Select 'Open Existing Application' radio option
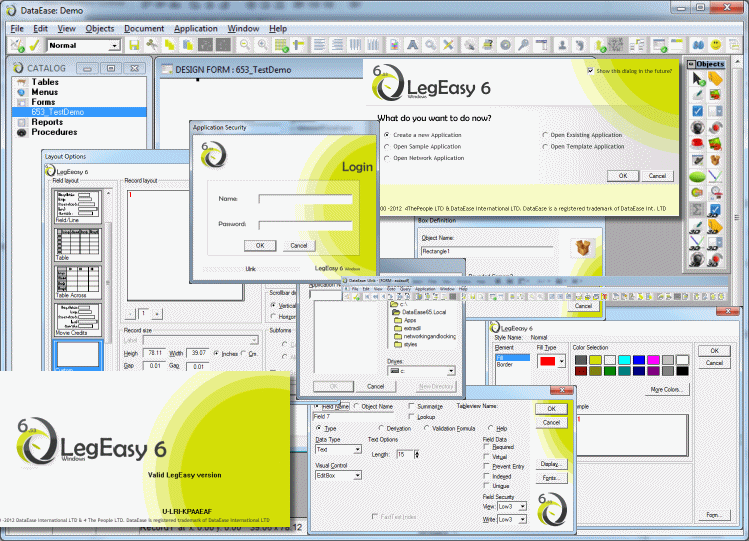Screen dimensions: 749x541 pos(545,135)
